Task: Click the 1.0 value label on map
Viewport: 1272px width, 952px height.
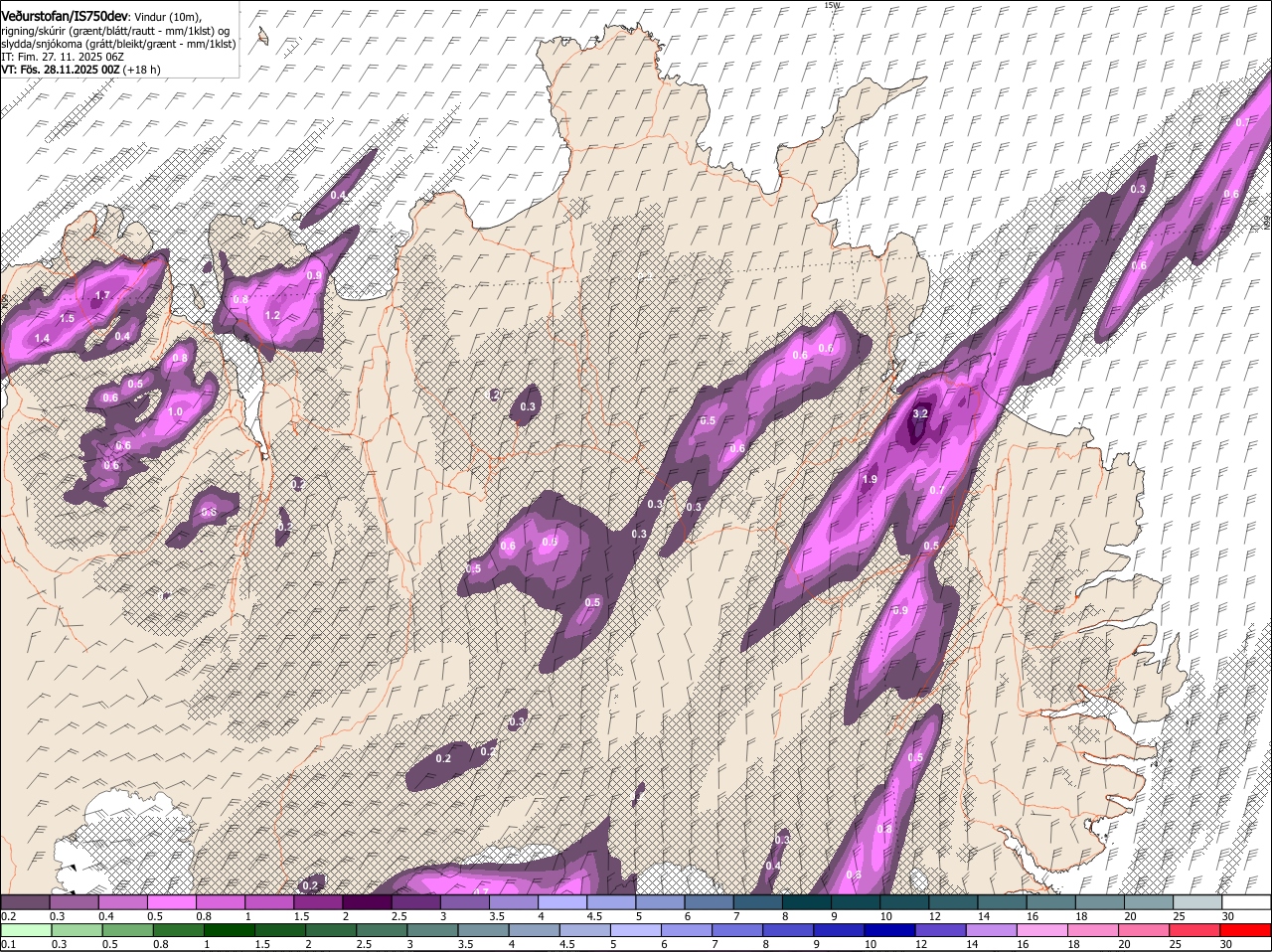Action: [x=176, y=412]
